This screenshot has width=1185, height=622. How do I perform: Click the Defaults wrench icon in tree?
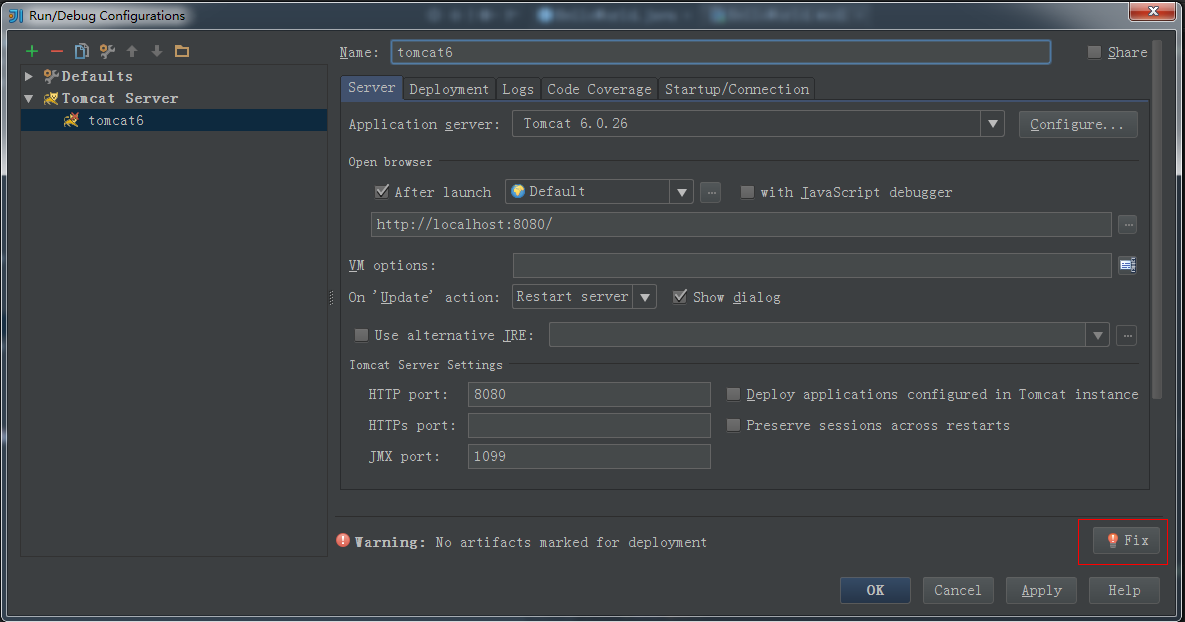pyautogui.click(x=51, y=76)
